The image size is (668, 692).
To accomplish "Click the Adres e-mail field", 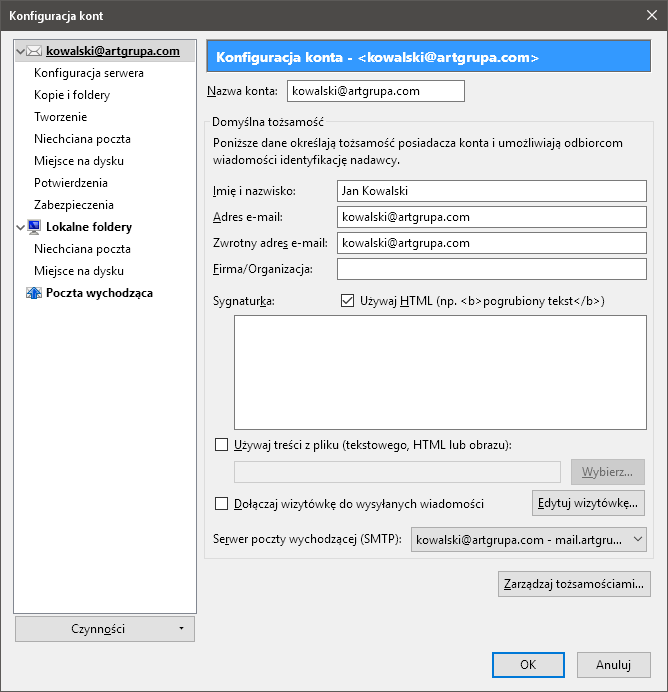I will click(492, 217).
